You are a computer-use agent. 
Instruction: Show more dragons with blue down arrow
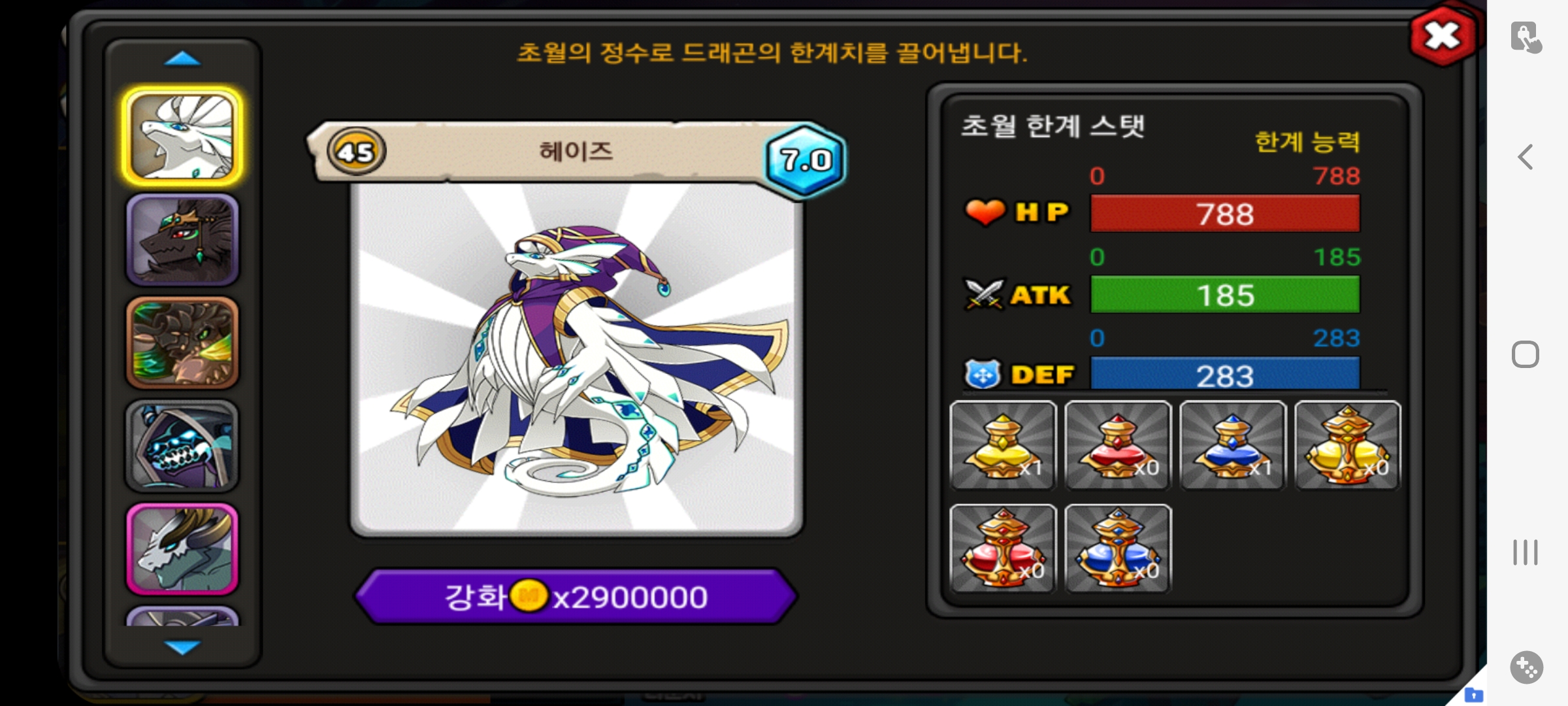[182, 647]
